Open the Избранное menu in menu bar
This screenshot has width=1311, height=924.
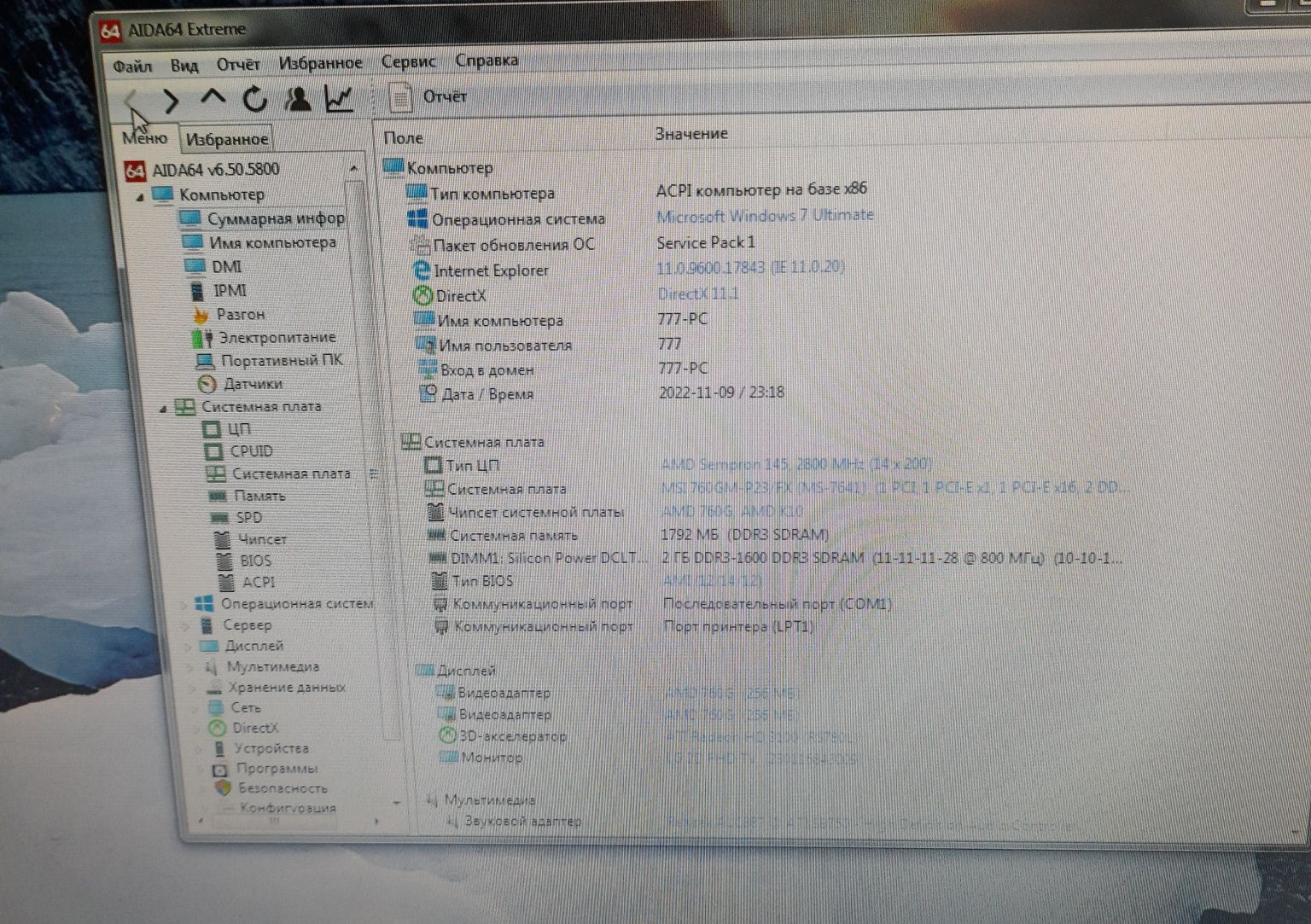click(x=321, y=62)
